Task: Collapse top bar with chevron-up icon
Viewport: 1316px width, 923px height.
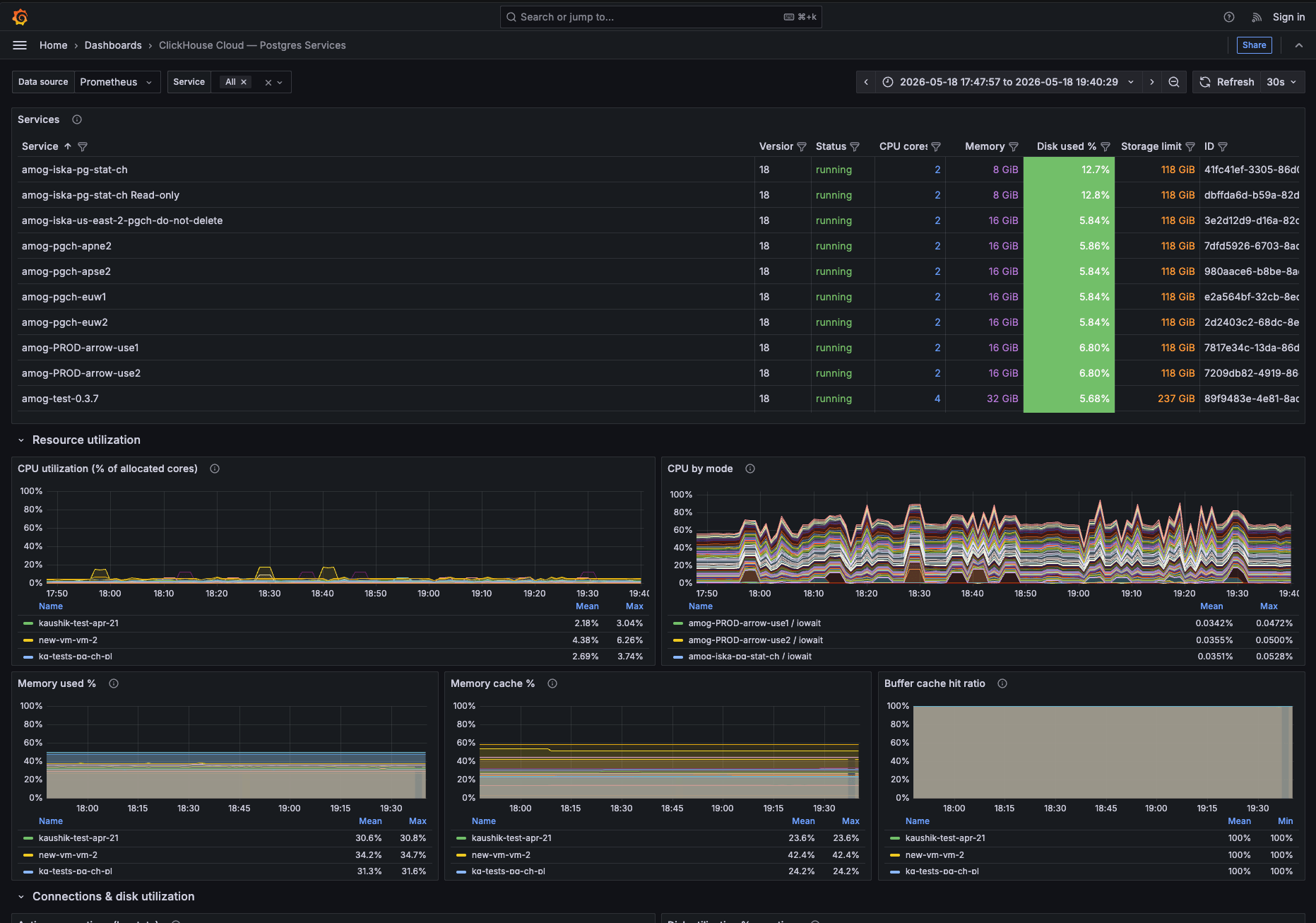Action: click(1299, 45)
